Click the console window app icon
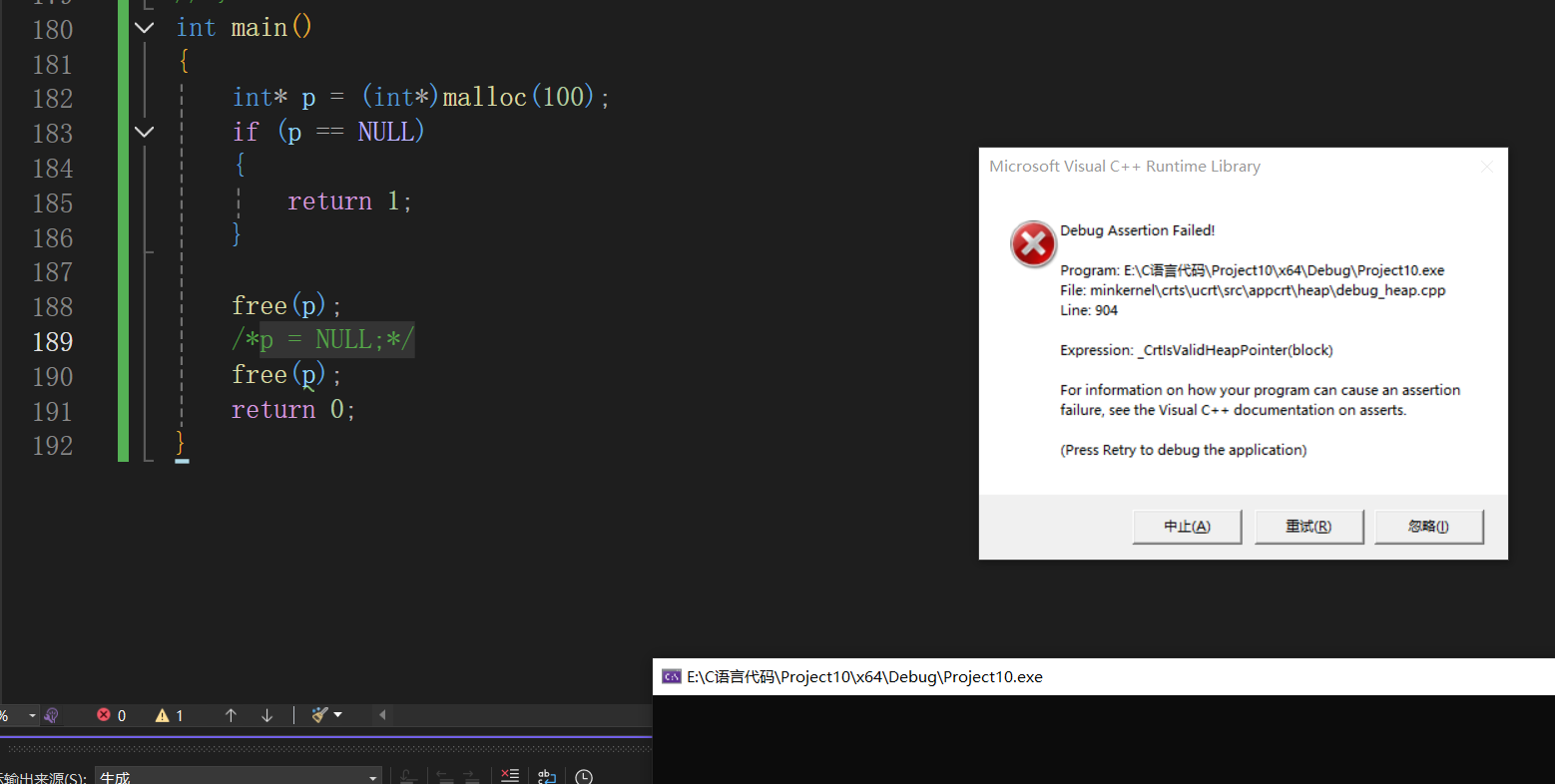The width and height of the screenshot is (1555, 784). coord(672,676)
